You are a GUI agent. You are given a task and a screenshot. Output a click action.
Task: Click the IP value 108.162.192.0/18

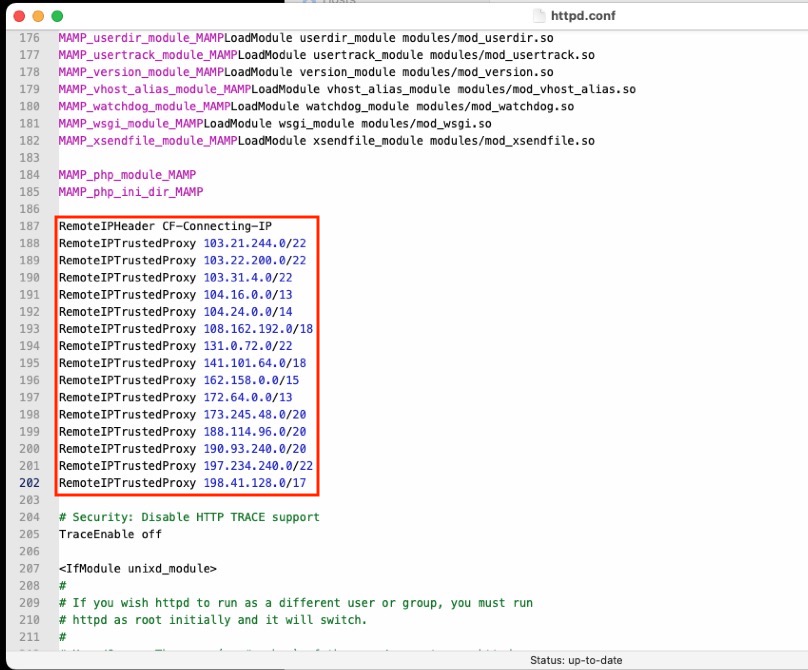258,329
